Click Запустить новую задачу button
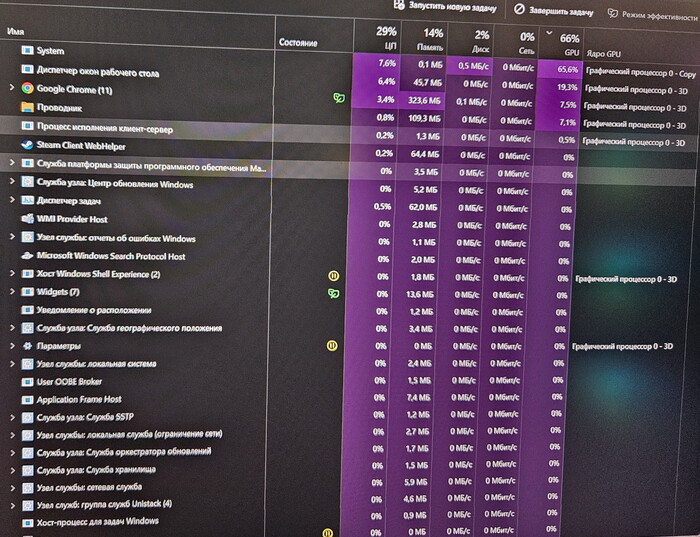 tap(445, 7)
